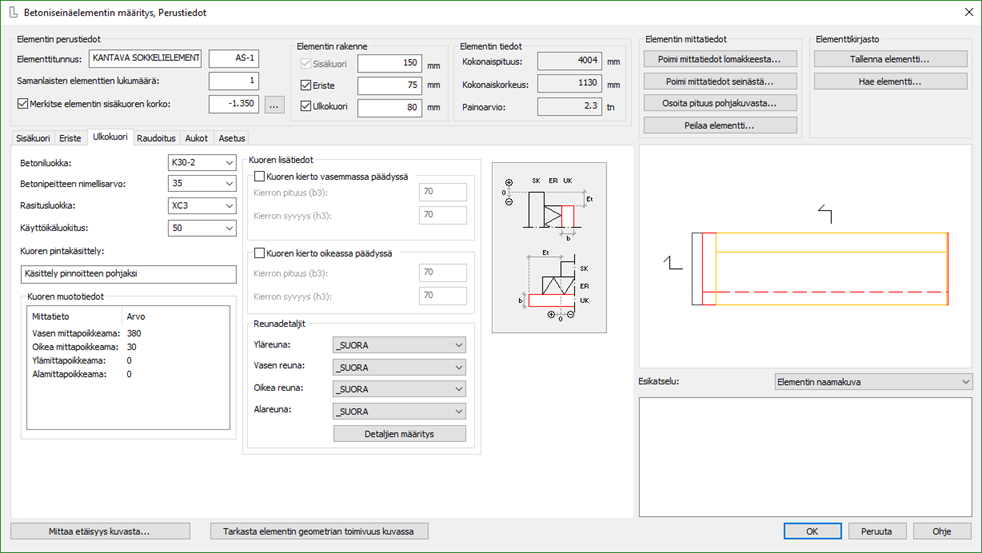Enable Kuoren kierto vasemmassa päädyssä
This screenshot has height=553, width=982.
tap(260, 176)
